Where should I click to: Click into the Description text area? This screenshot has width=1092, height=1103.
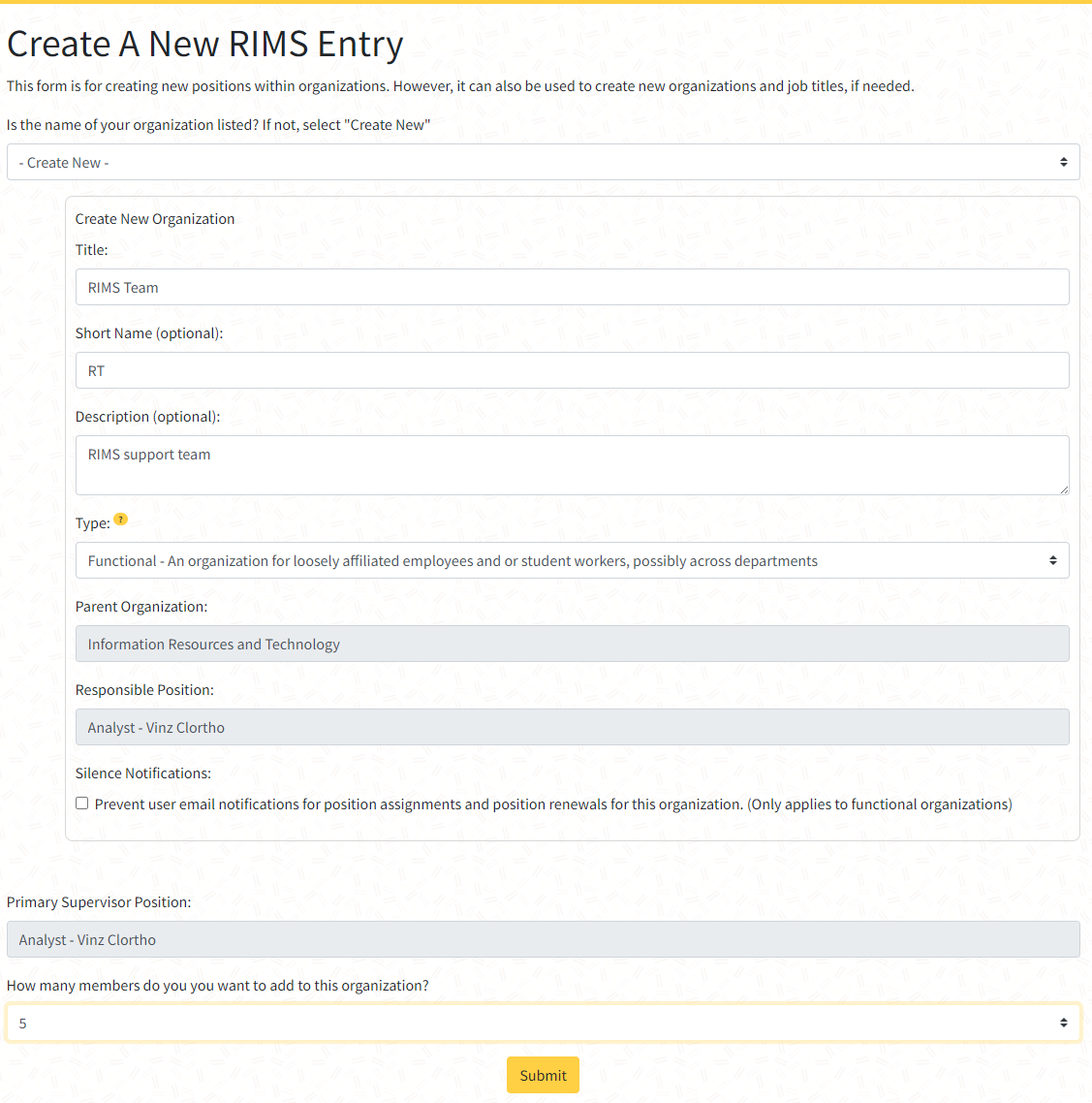pos(572,465)
